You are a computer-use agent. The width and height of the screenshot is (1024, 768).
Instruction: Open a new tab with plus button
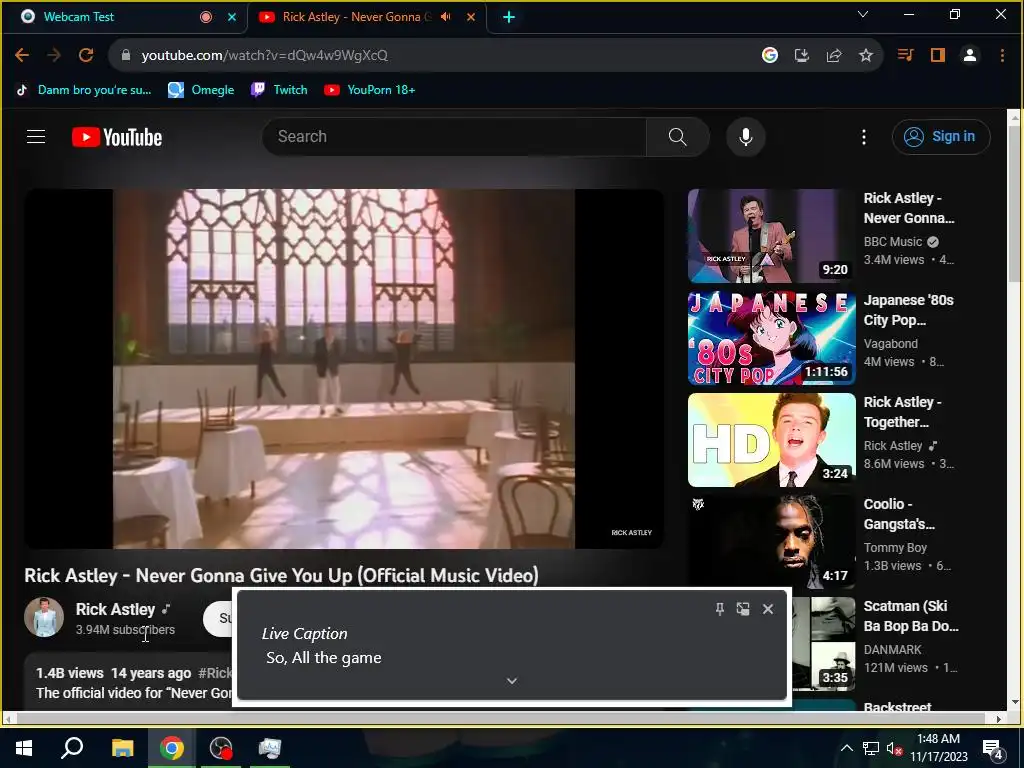509,17
